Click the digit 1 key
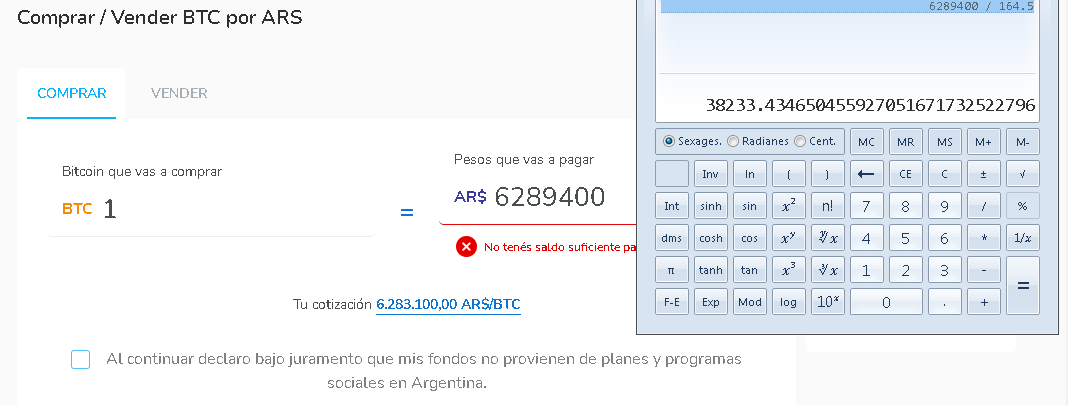The image size is (1068, 406). 866,270
